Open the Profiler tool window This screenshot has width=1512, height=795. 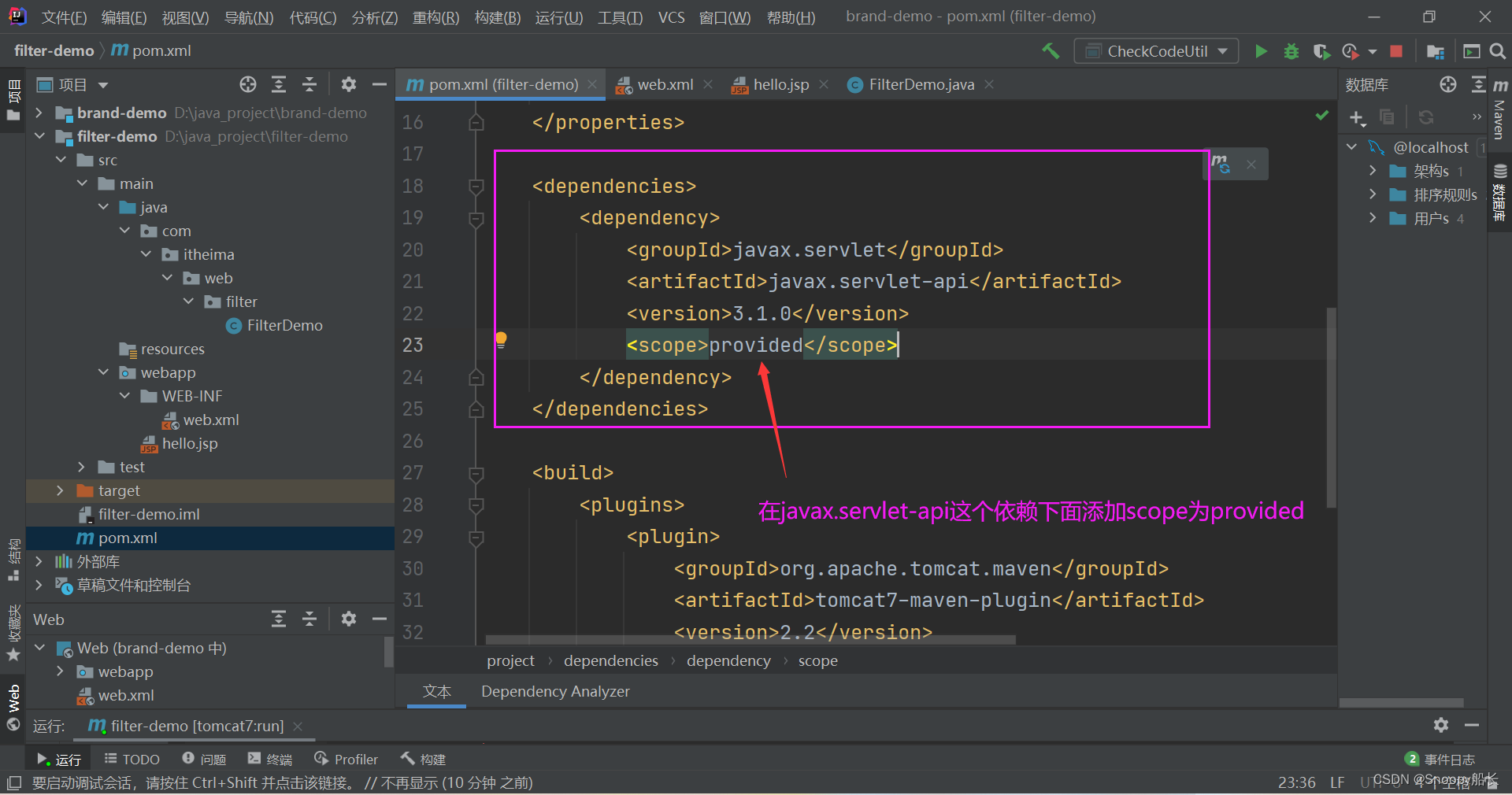tap(346, 759)
